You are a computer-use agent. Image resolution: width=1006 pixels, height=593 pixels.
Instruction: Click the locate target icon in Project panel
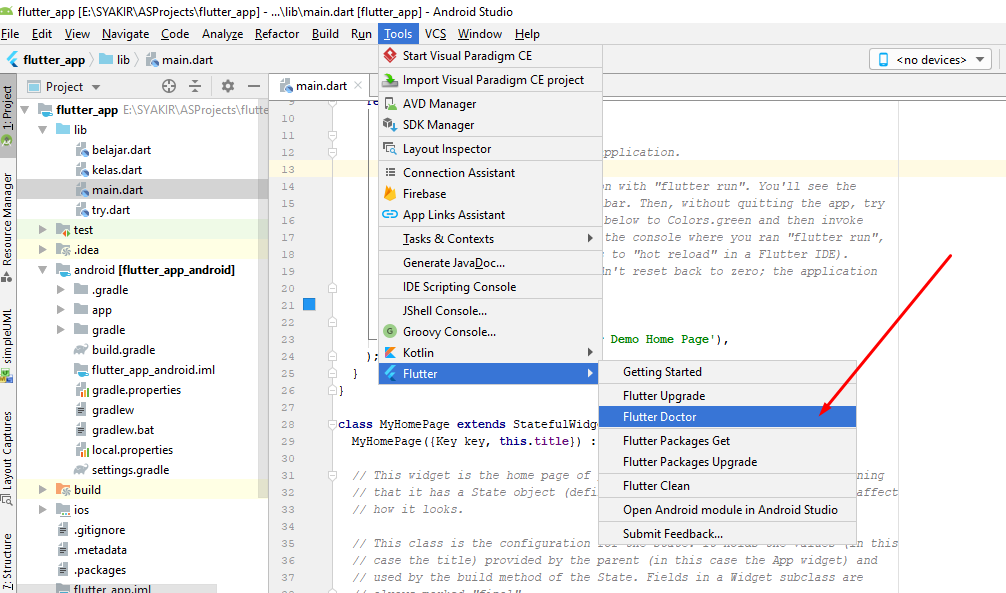click(169, 86)
